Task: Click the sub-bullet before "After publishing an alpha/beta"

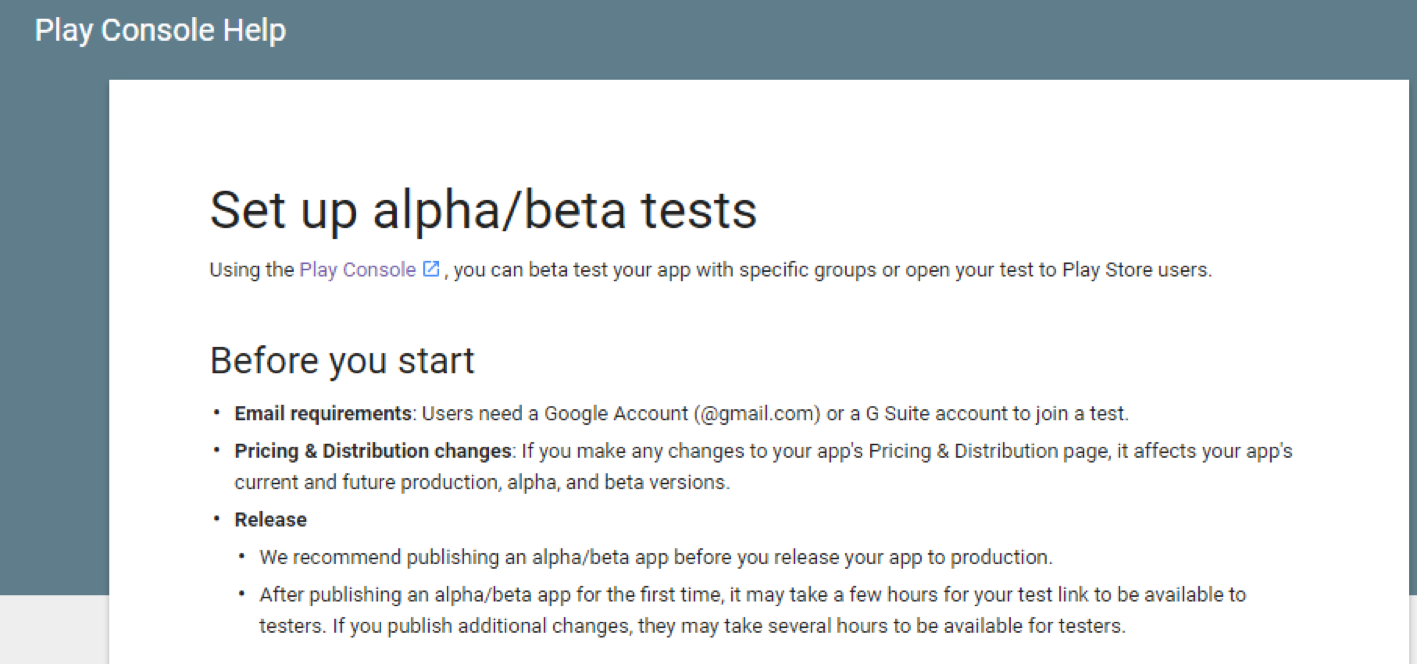Action: point(242,595)
